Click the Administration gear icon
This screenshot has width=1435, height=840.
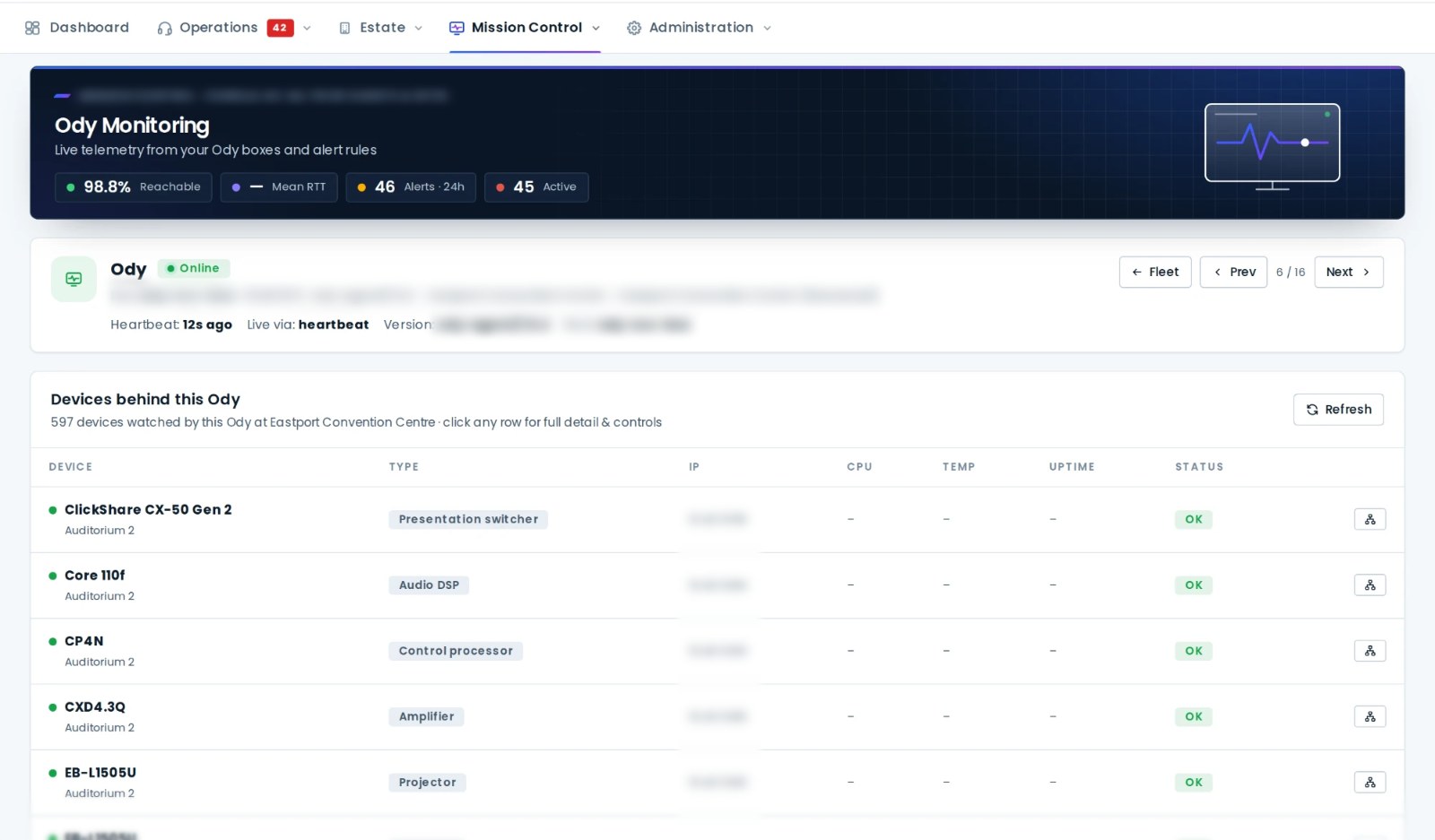tap(634, 28)
